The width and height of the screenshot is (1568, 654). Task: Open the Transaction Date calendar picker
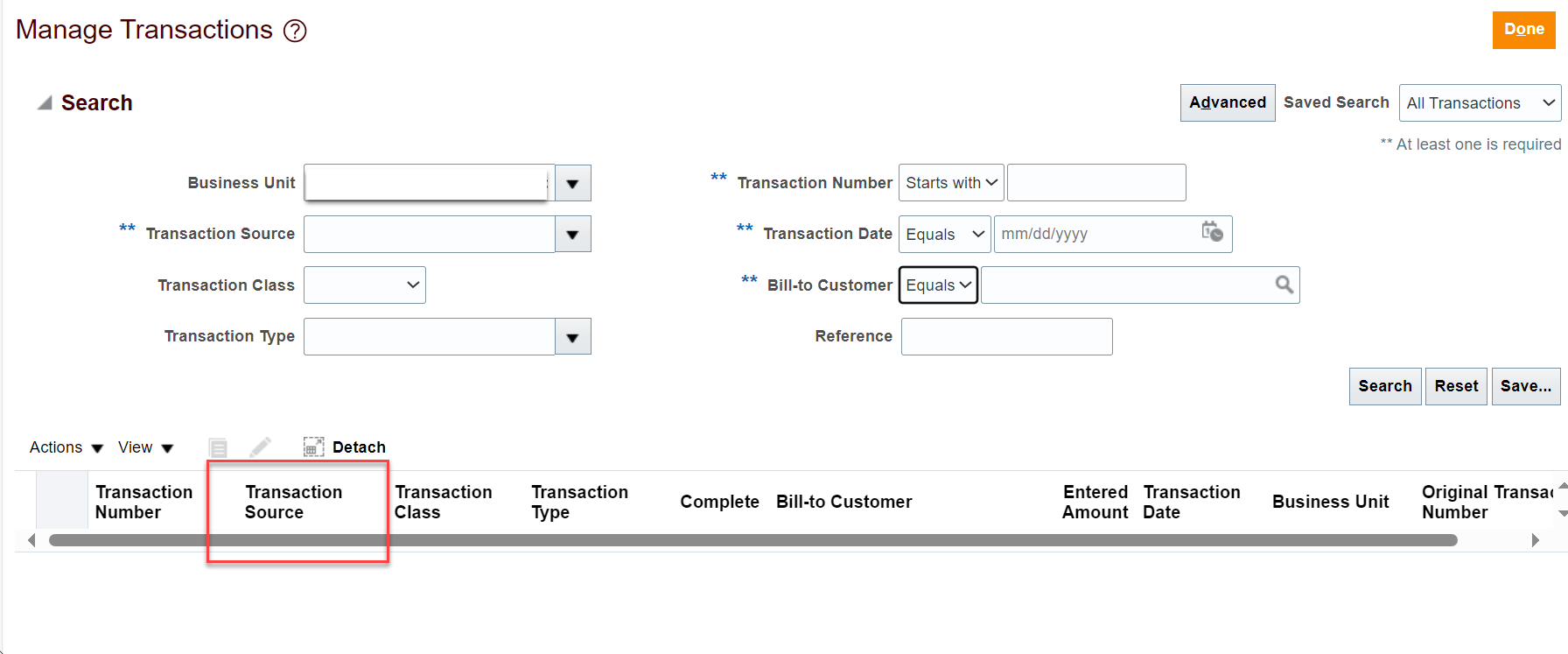(1212, 234)
